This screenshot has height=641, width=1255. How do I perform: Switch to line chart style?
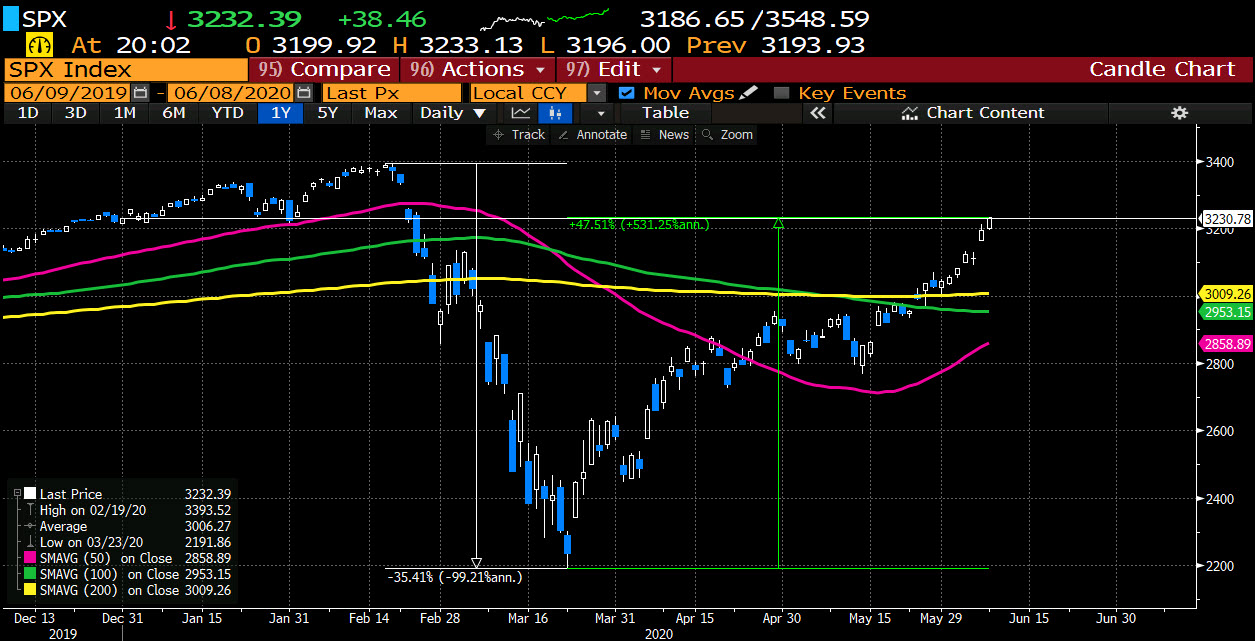pos(520,113)
